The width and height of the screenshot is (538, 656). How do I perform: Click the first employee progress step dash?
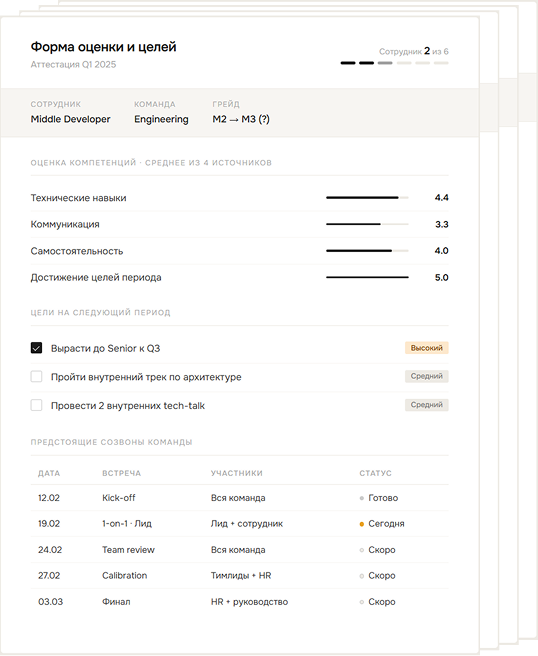[x=348, y=63]
